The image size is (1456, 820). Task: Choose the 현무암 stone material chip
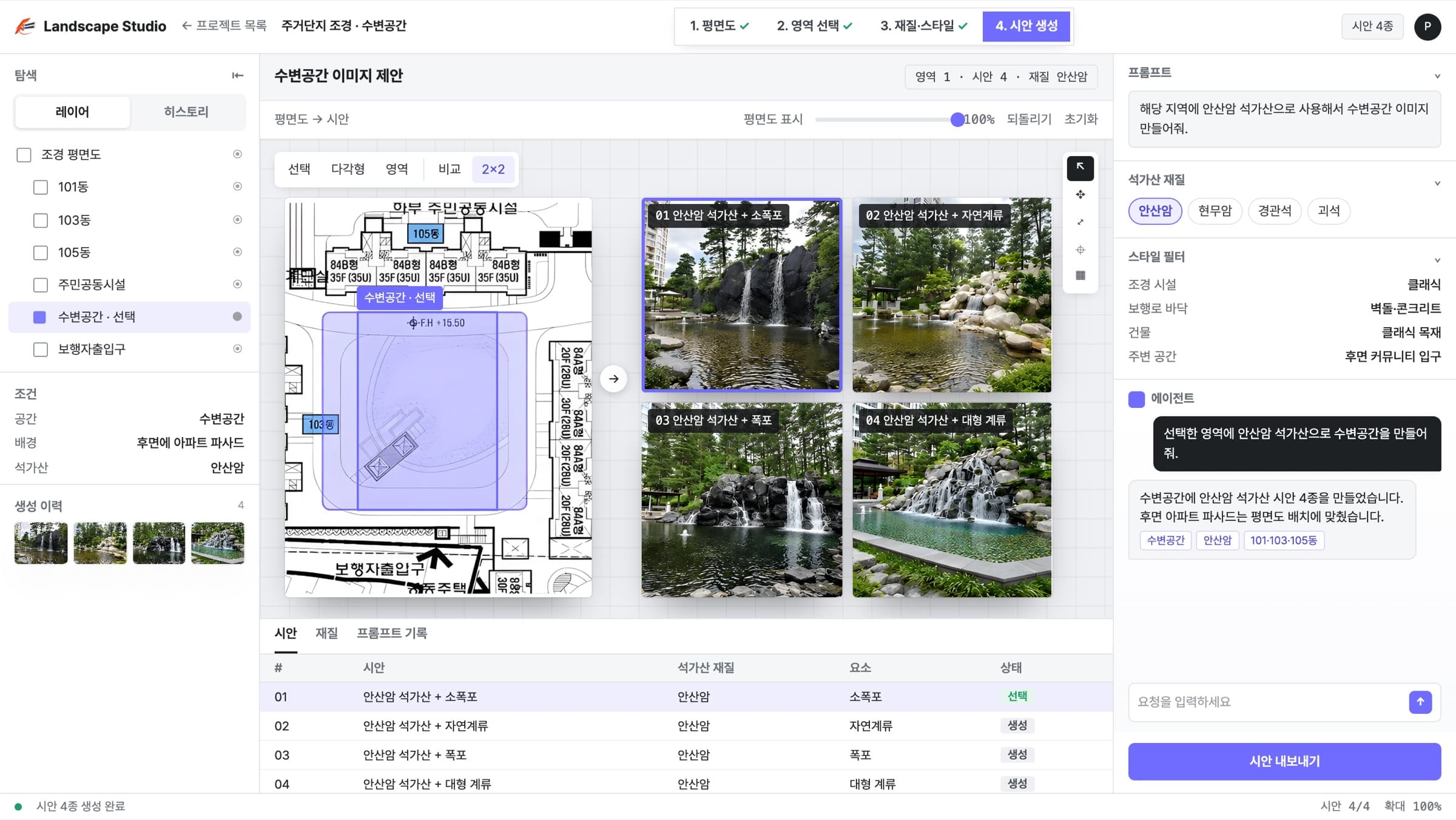coord(1215,211)
